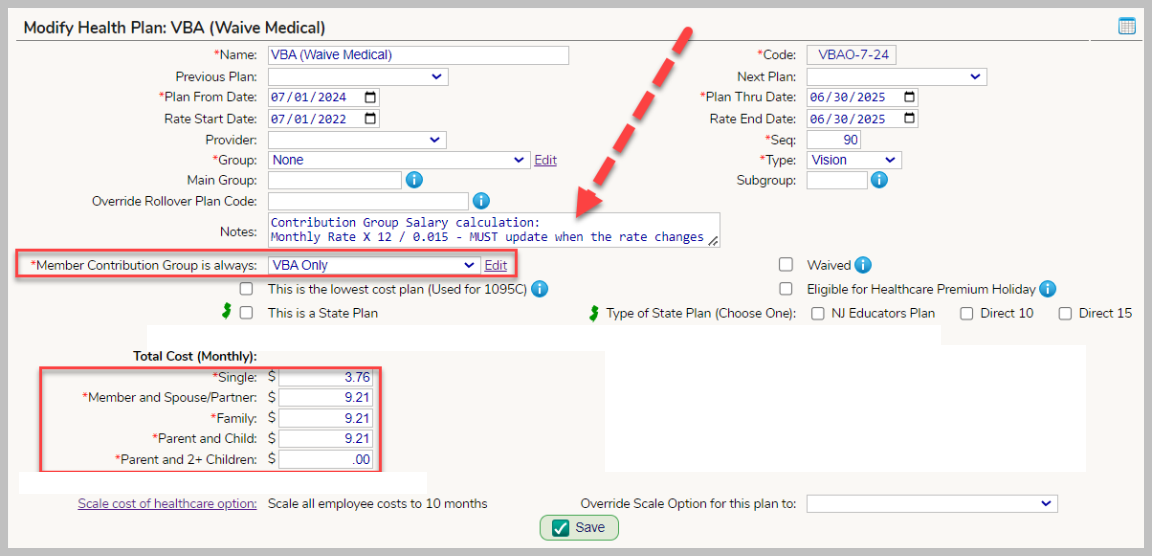Open the table icon at top right
This screenshot has width=1152, height=556.
1126,27
